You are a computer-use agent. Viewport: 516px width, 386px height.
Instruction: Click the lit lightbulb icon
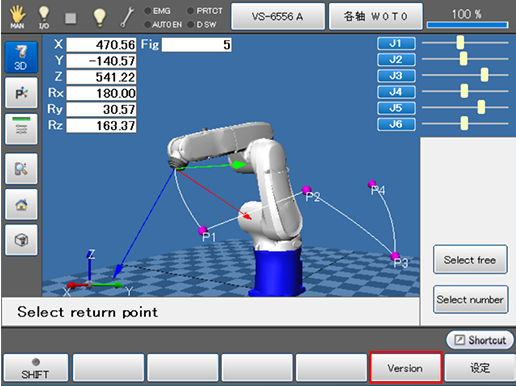pos(99,17)
